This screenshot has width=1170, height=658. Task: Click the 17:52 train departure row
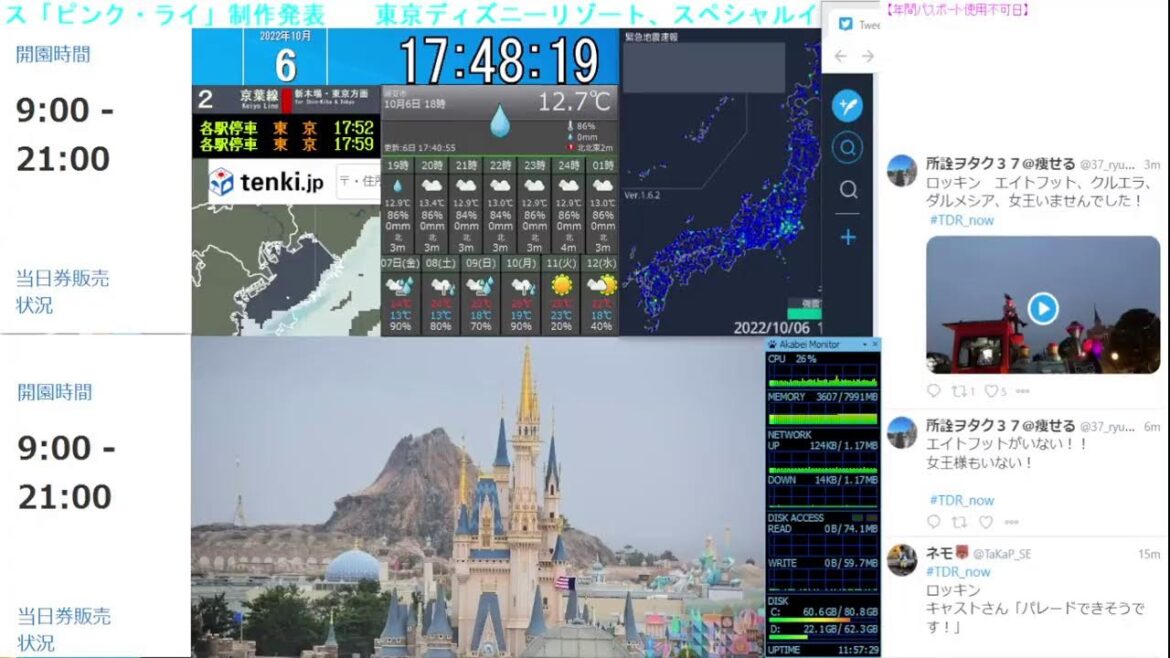click(287, 128)
